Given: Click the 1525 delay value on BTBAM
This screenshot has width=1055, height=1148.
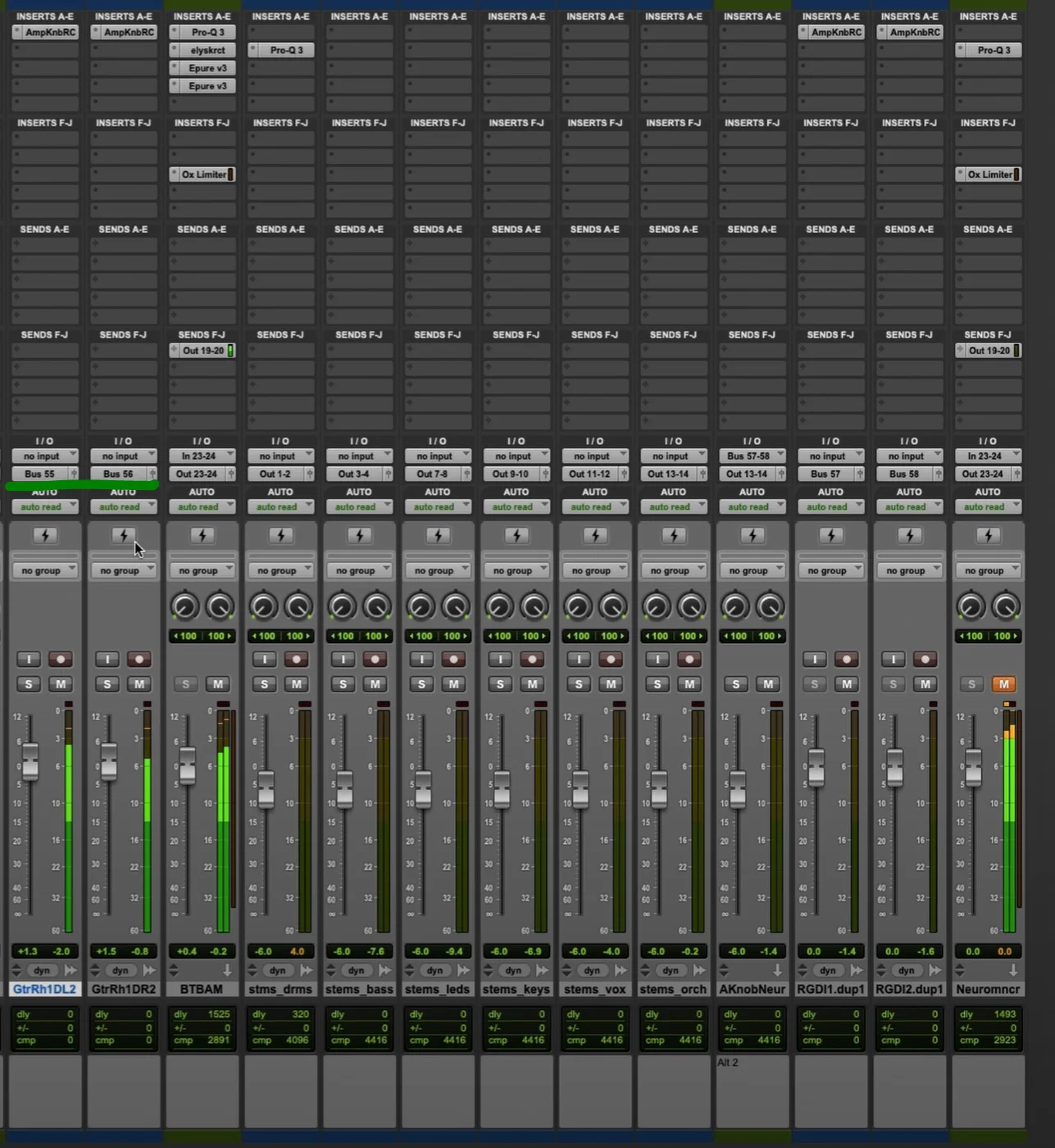Looking at the screenshot, I should 219,1014.
